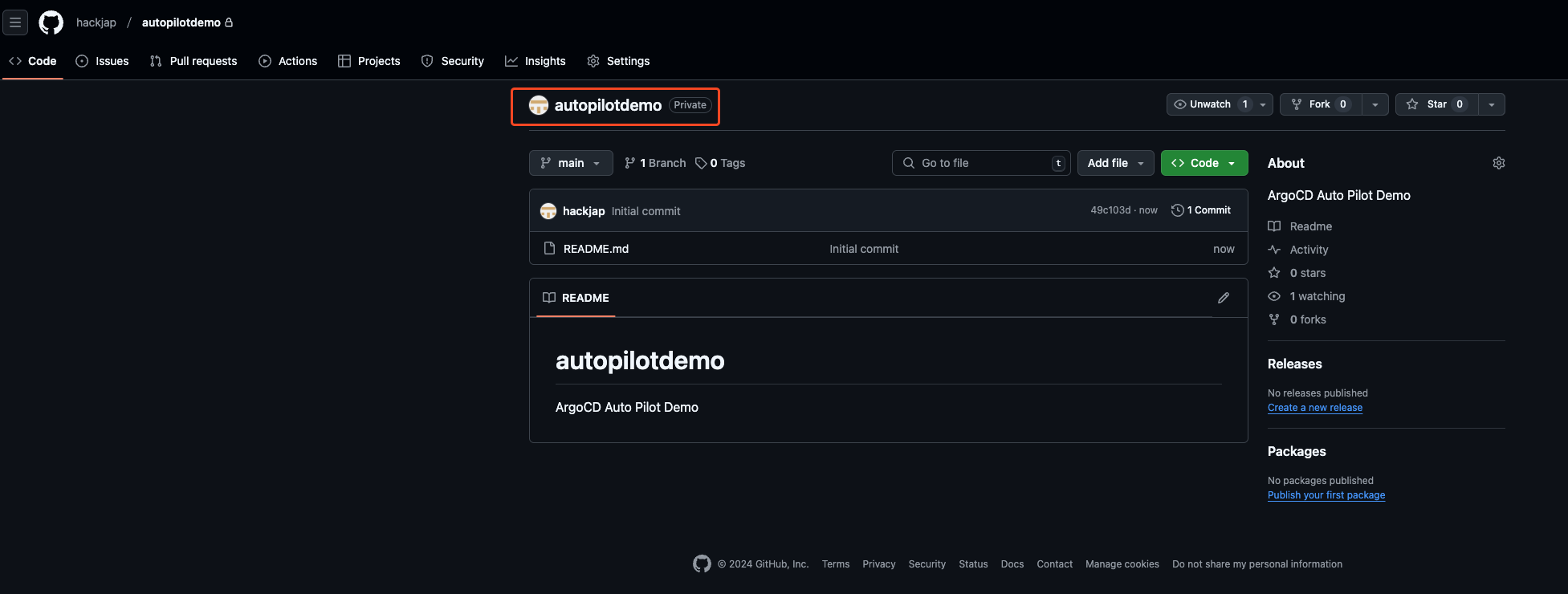Switch to the Issues tab
1568x594 pixels.
click(102, 61)
